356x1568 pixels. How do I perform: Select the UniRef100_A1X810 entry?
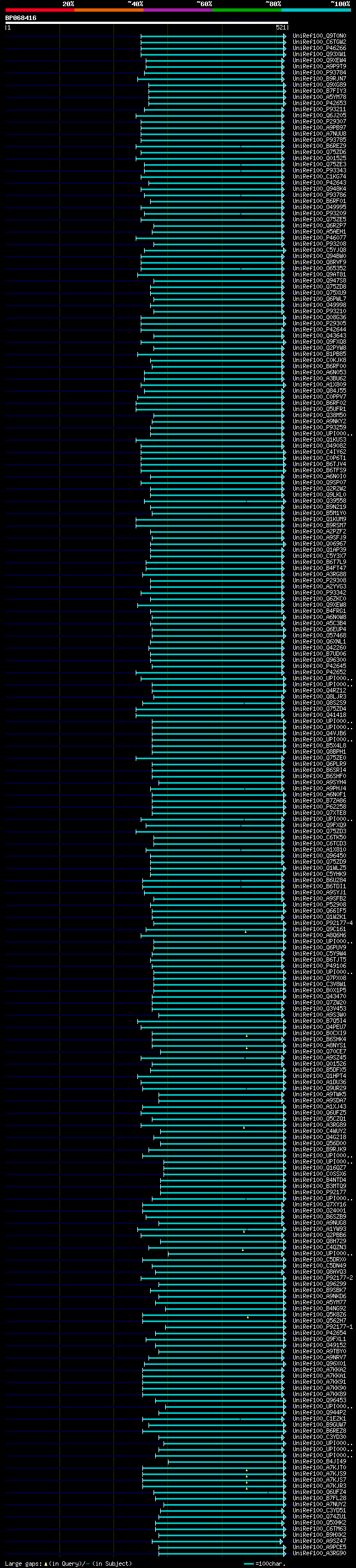[319, 850]
